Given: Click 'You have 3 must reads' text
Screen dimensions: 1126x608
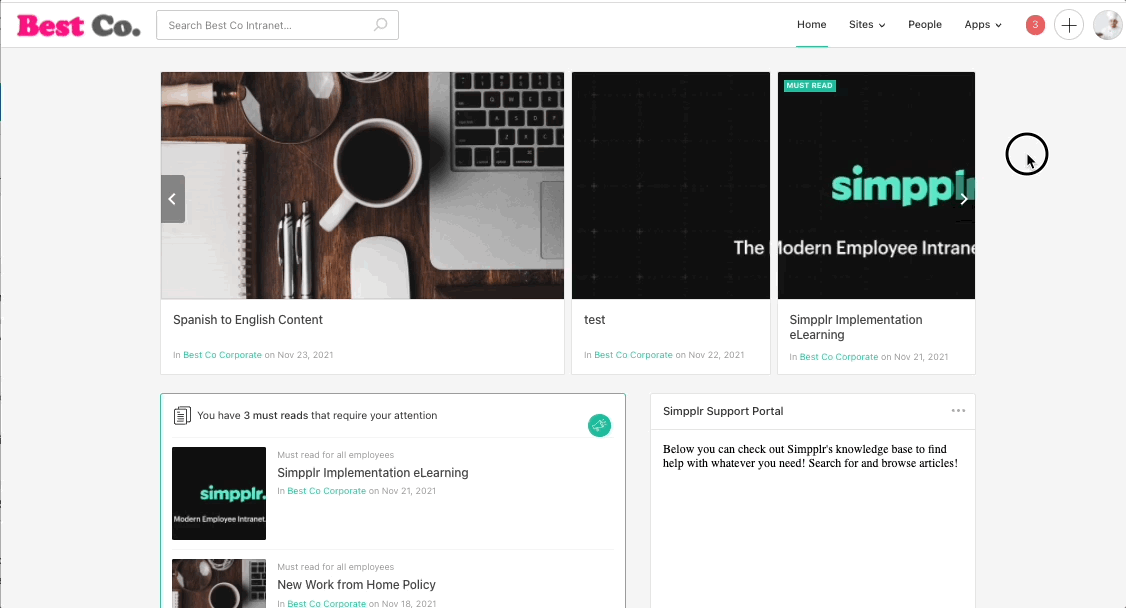Looking at the screenshot, I should (x=317, y=416).
